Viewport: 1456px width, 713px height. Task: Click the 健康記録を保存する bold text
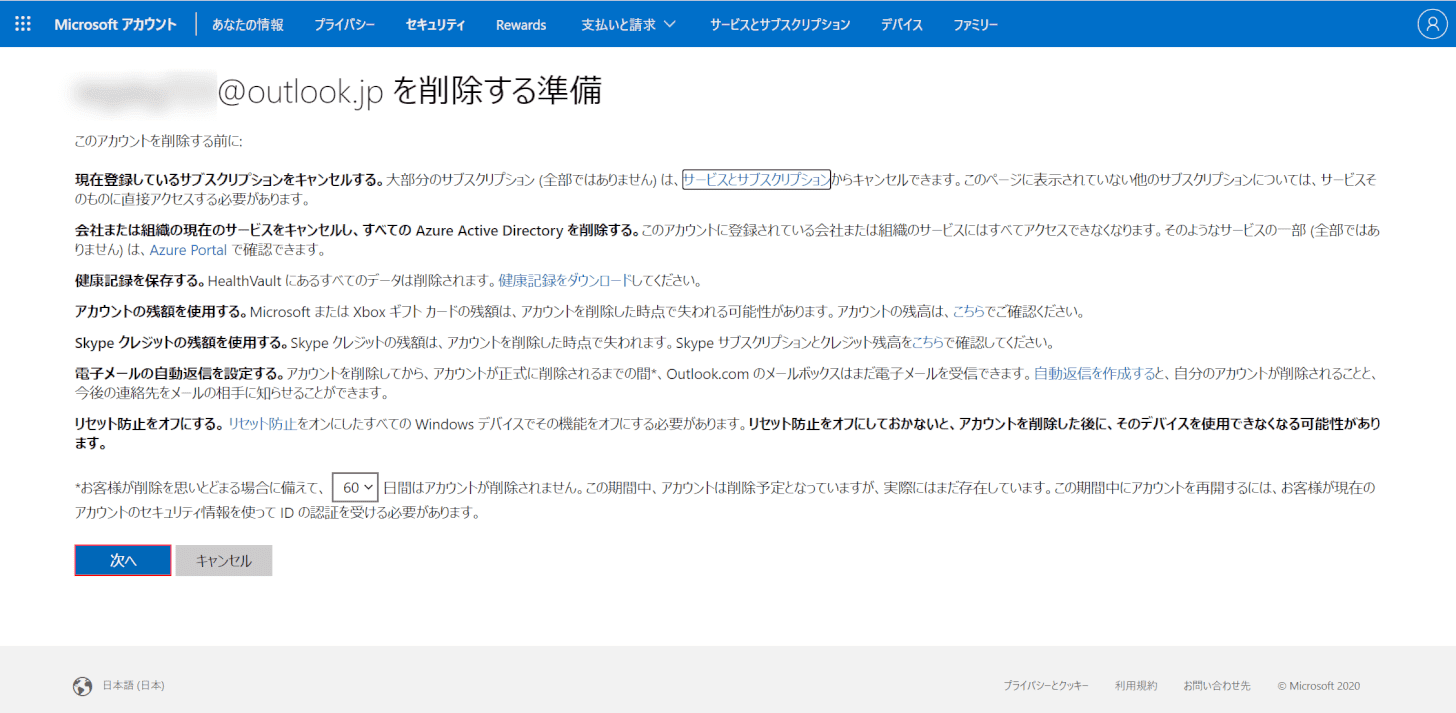(139, 281)
